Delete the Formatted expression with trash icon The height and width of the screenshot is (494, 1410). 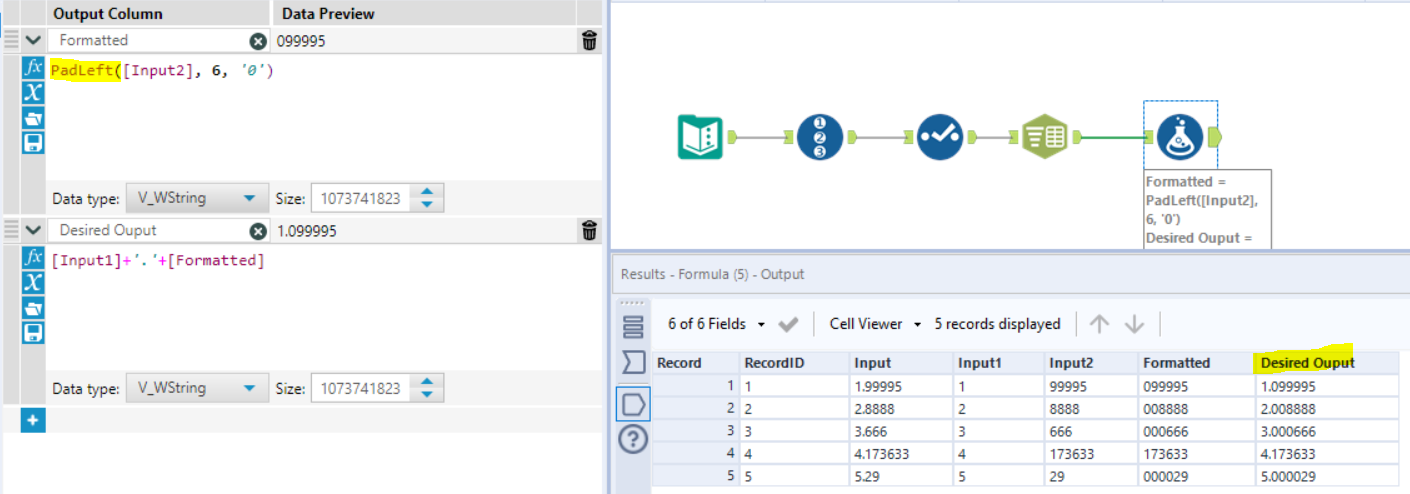[590, 40]
